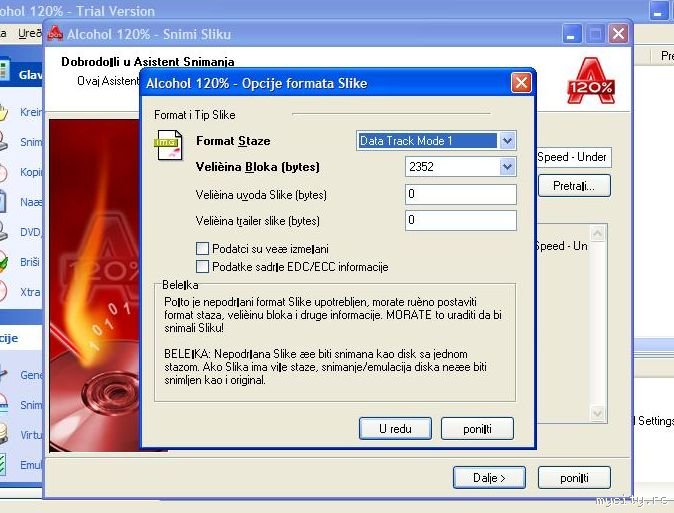Expand the Velièina Bloka 2352 dropdown

(x=507, y=167)
